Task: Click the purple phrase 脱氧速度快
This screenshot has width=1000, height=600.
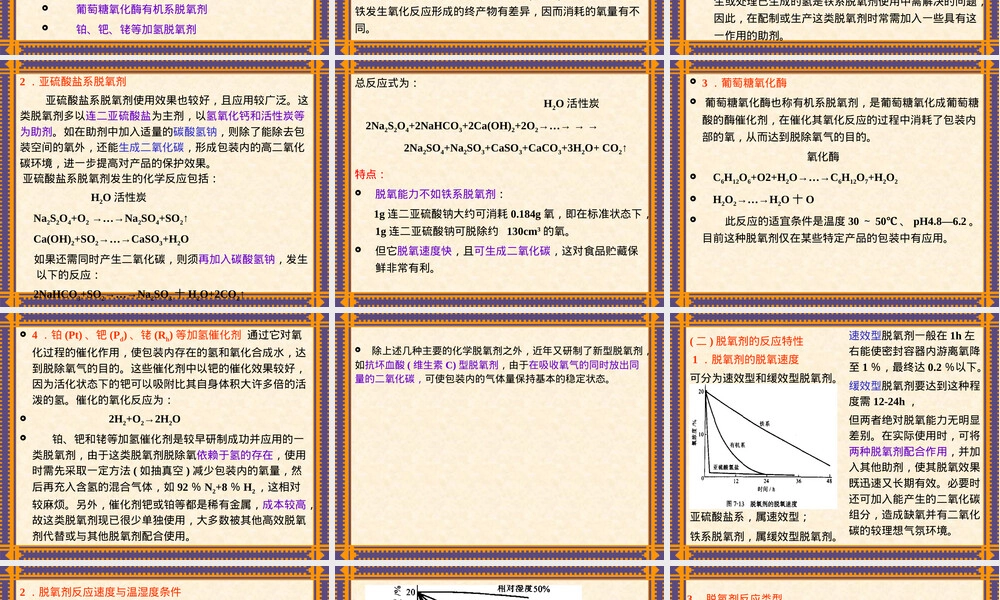Action: pos(424,251)
